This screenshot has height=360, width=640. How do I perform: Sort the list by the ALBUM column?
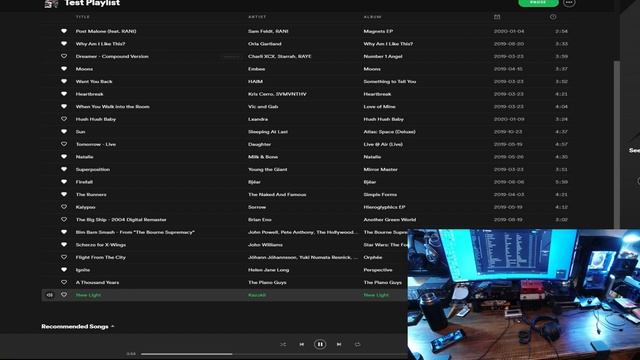pyautogui.click(x=372, y=17)
